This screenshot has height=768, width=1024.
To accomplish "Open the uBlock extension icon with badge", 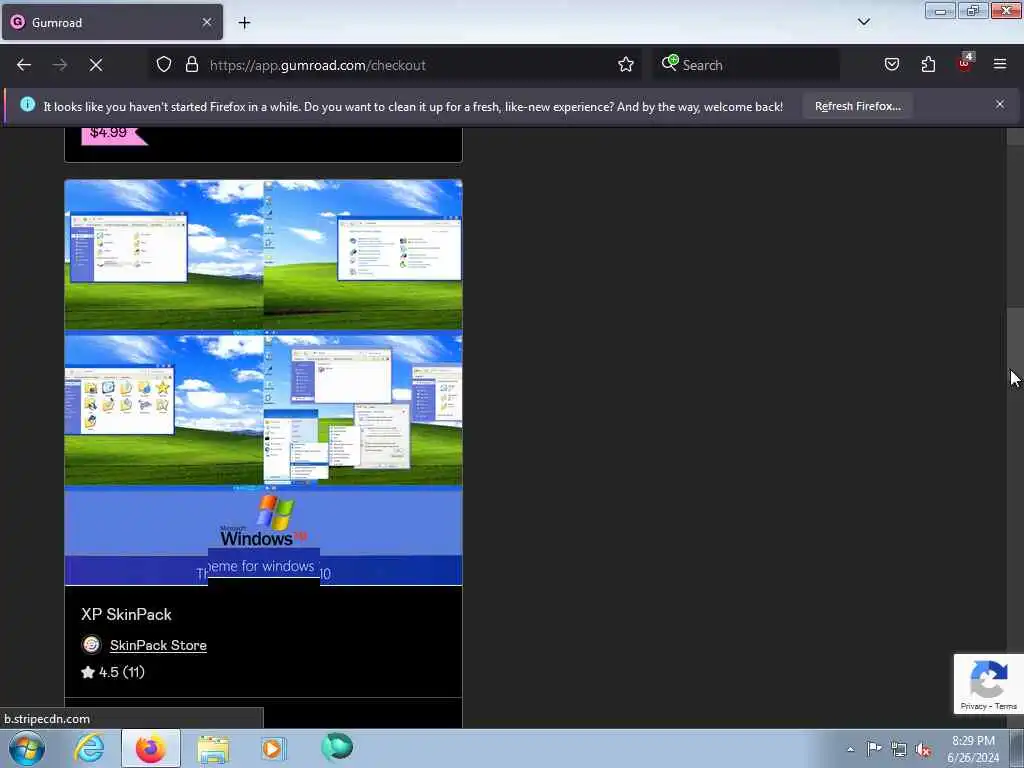I will (965, 63).
